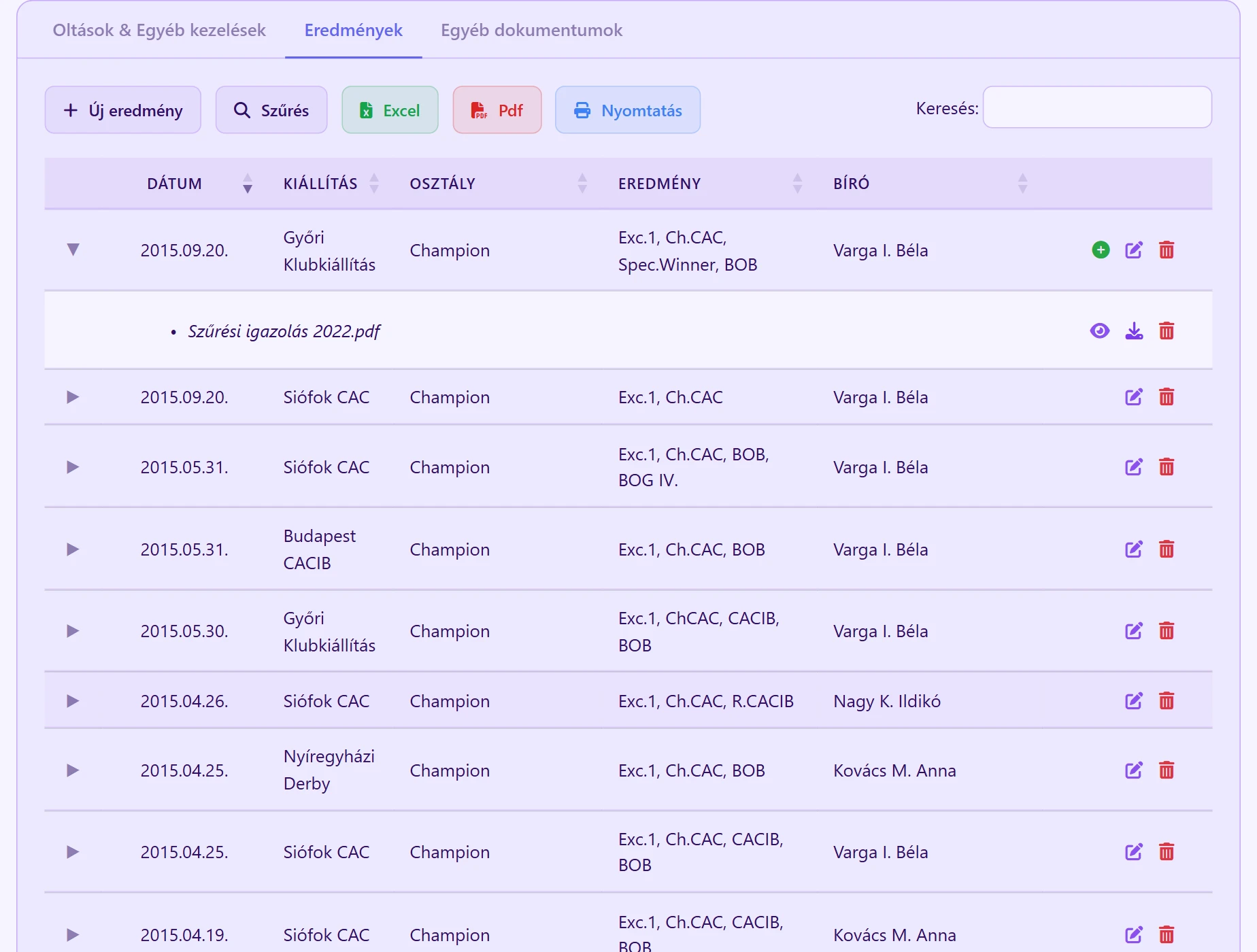
Task: Expand the Nyíregyházi Derby row
Action: 73,770
